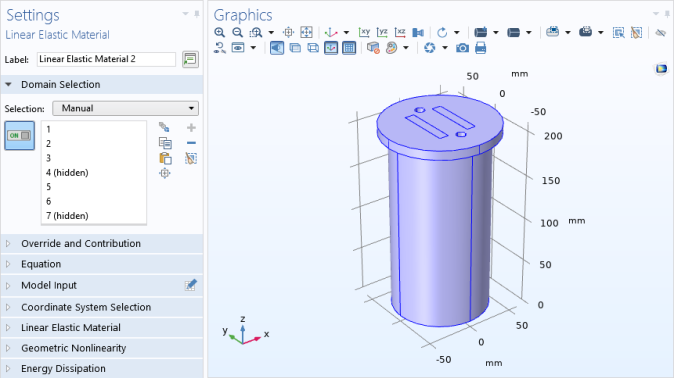Toggle the axis orientation display button
Image resolution: width=674 pixels, height=378 pixels.
tap(331, 48)
